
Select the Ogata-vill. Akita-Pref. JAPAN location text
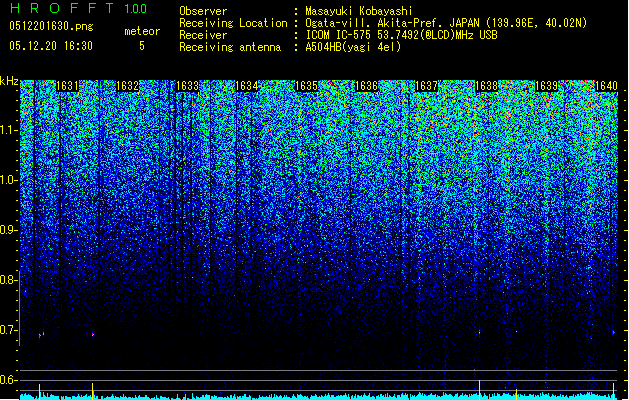(x=446, y=23)
